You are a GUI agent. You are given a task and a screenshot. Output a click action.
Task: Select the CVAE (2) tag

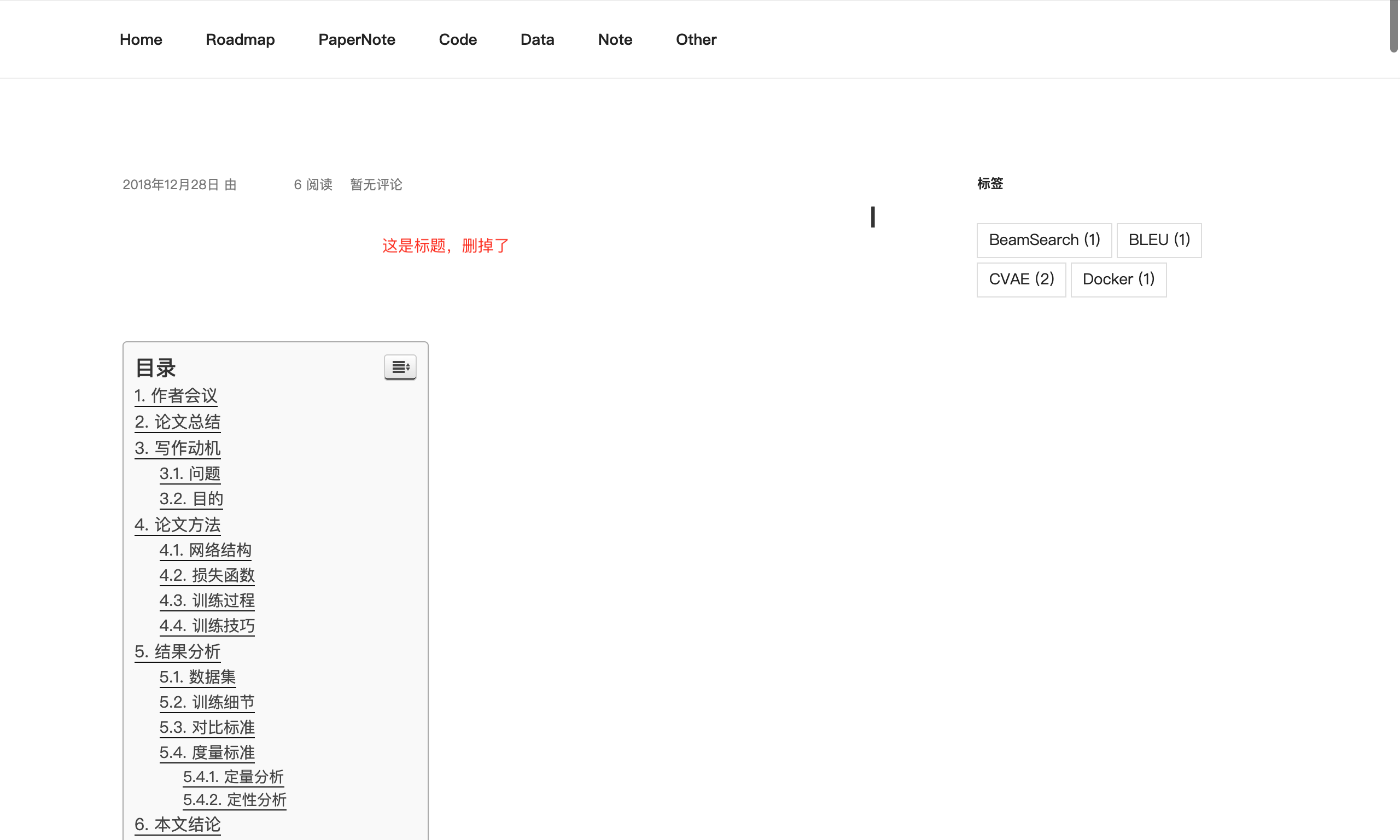coord(1021,279)
